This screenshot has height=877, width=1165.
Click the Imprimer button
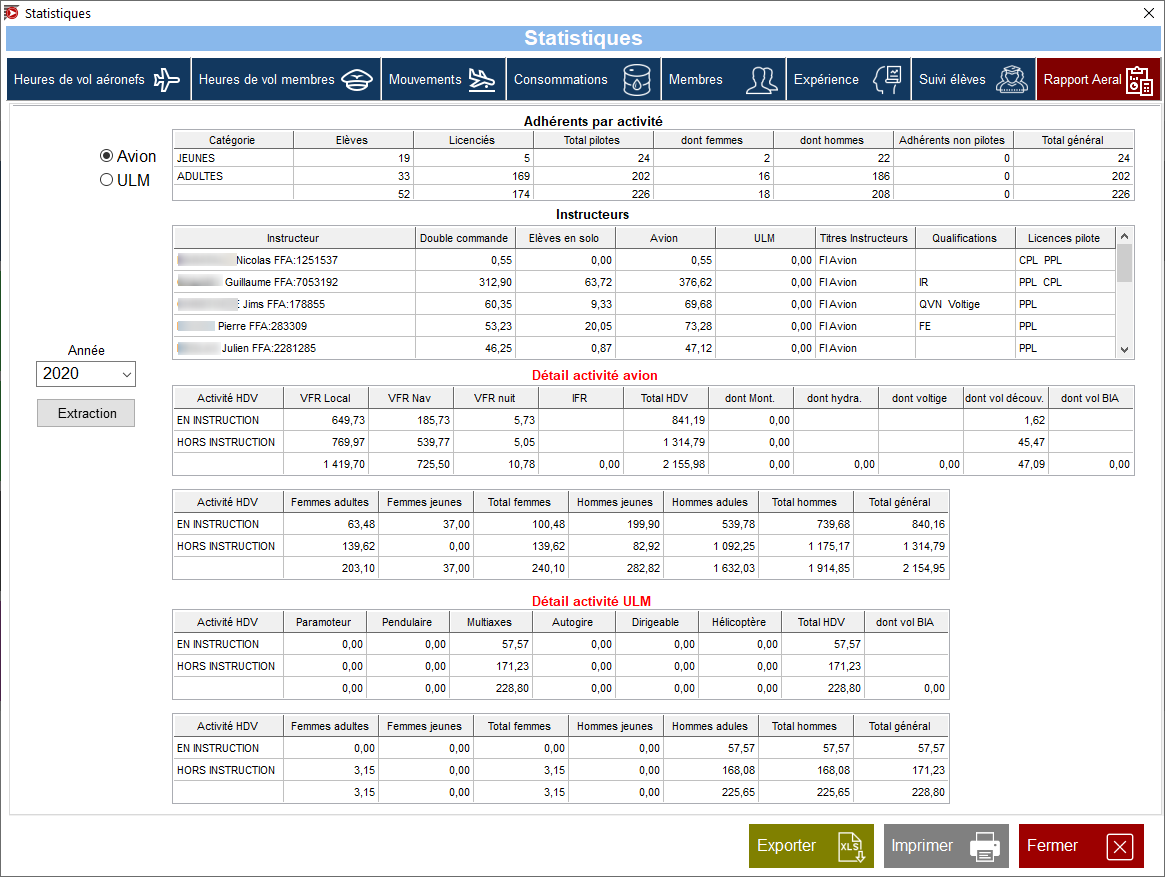[x=946, y=846]
